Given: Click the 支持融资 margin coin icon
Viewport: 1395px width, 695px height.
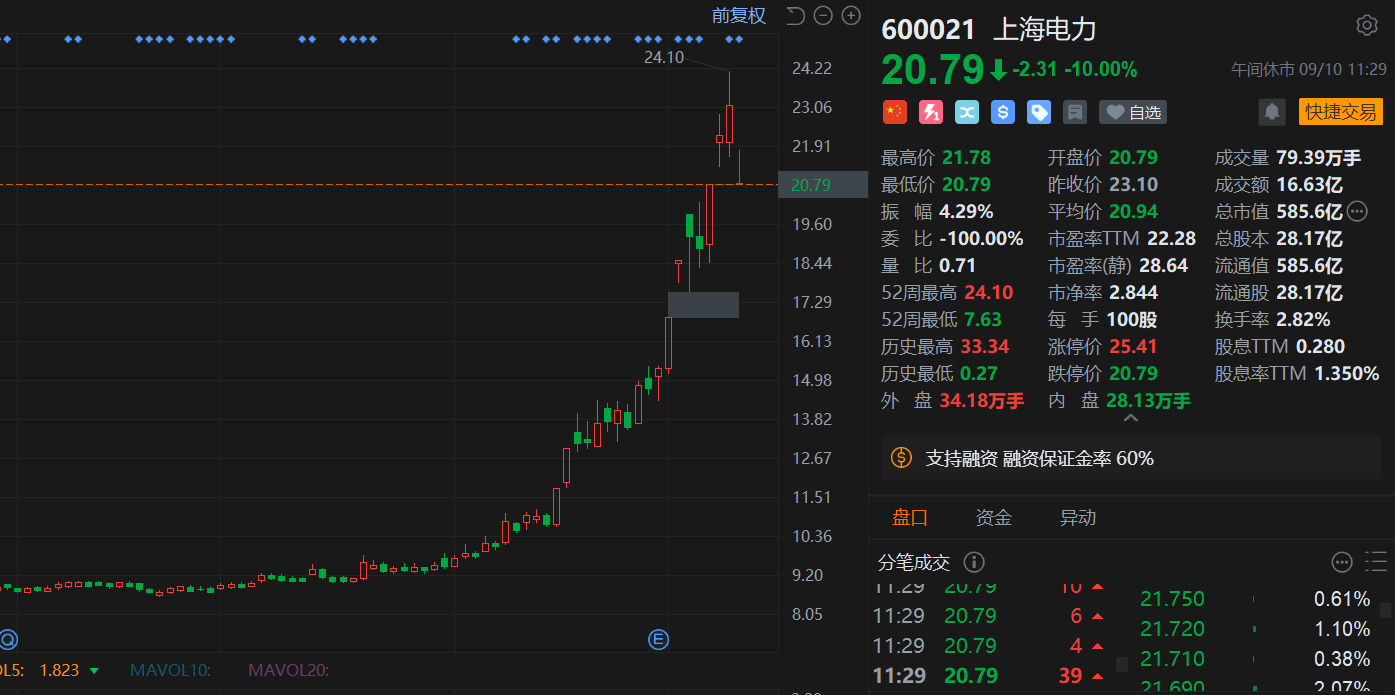Looking at the screenshot, I should pos(902,458).
